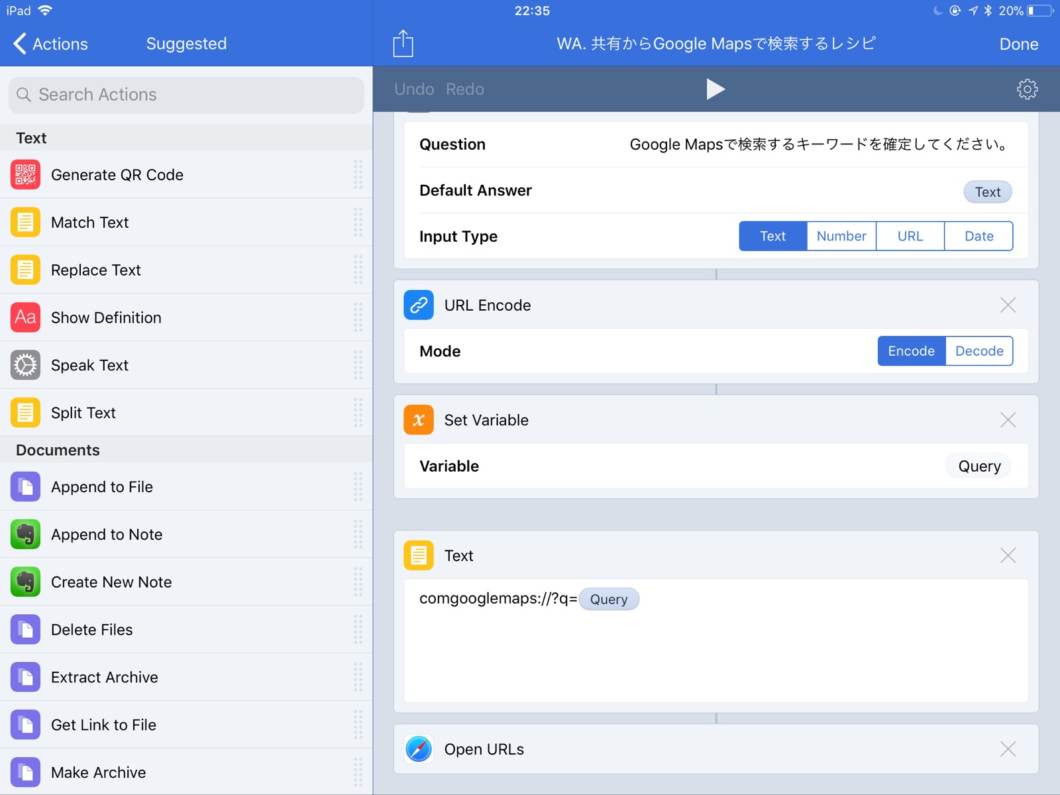Tap the workflow title in header
Viewport: 1060px width, 795px height.
(716, 44)
